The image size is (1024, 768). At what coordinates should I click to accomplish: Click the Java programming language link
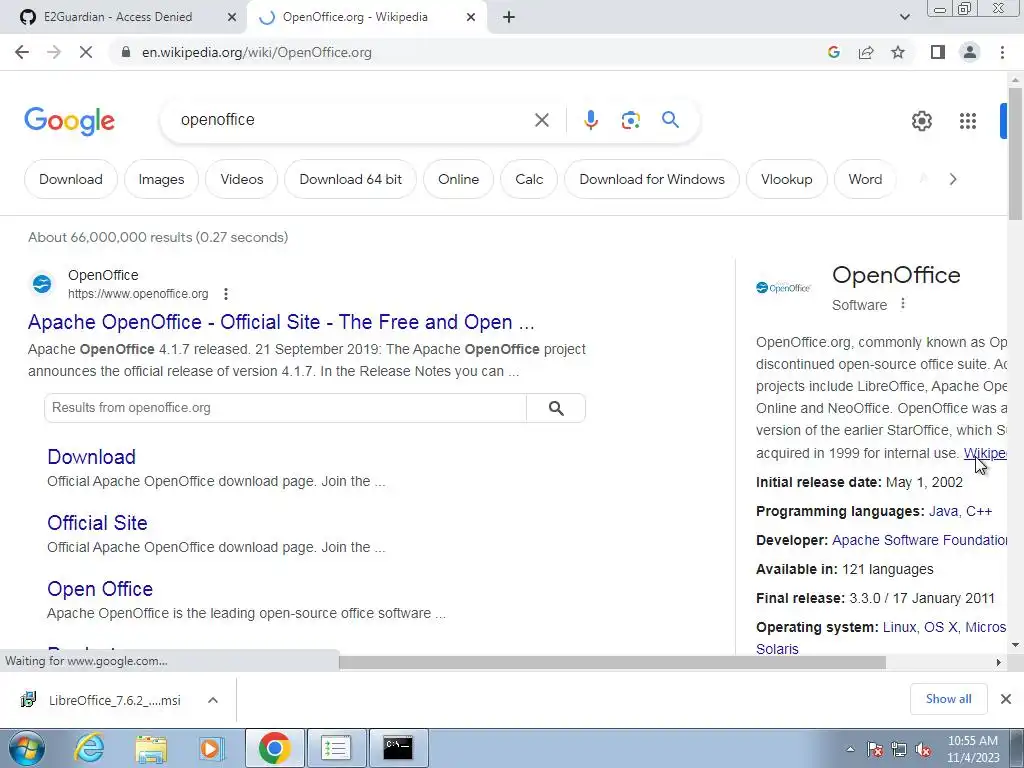click(943, 511)
